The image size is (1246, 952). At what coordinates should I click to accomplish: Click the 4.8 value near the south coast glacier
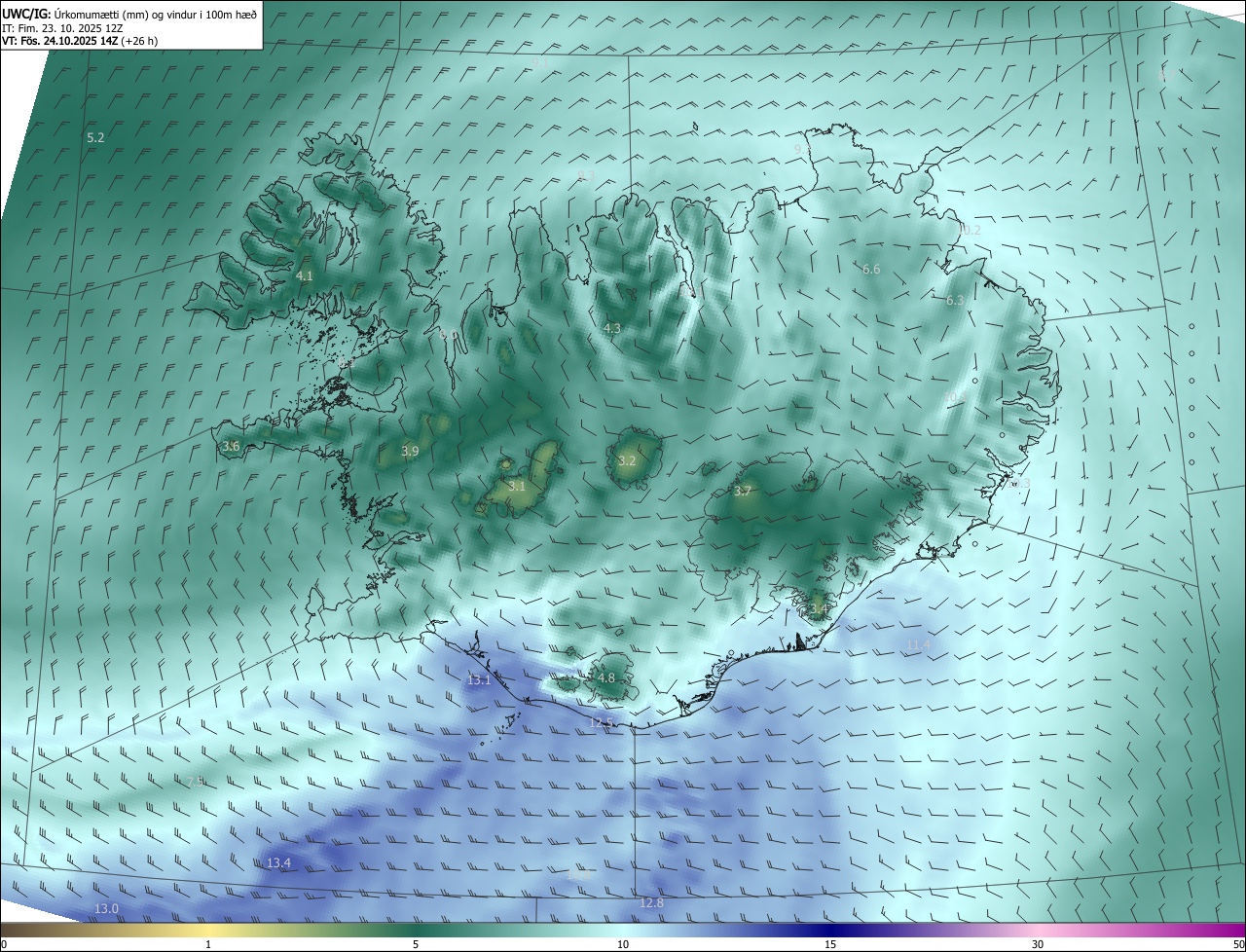tap(606, 677)
